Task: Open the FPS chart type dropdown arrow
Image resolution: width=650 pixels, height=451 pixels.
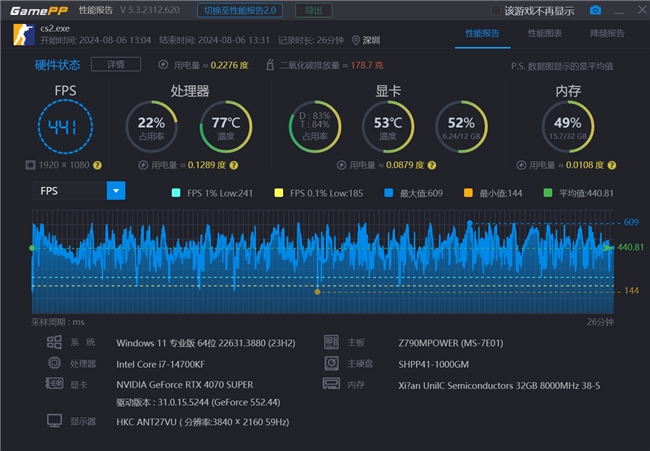Action: pyautogui.click(x=116, y=191)
